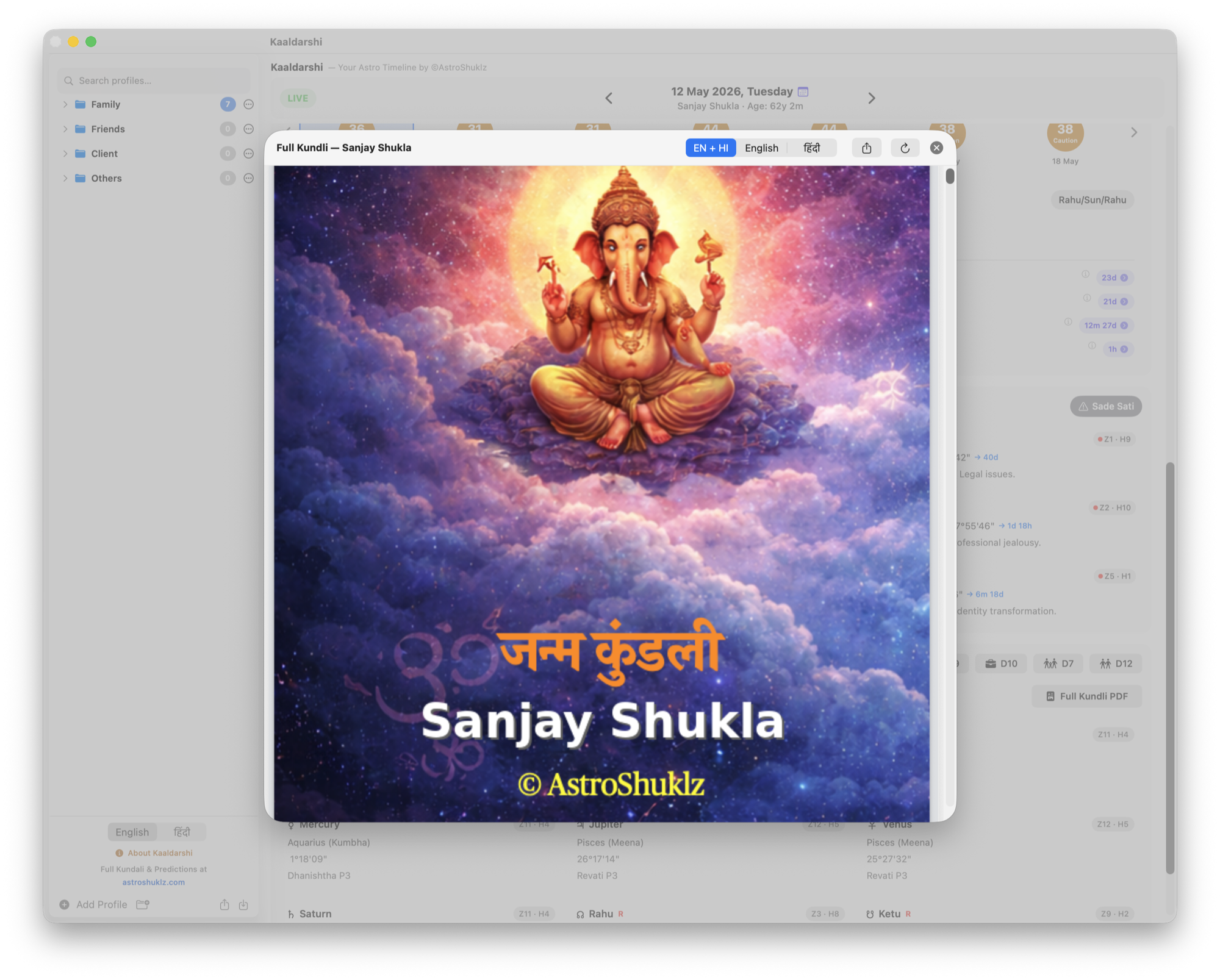
Task: Open options for Client folder
Action: (x=248, y=154)
